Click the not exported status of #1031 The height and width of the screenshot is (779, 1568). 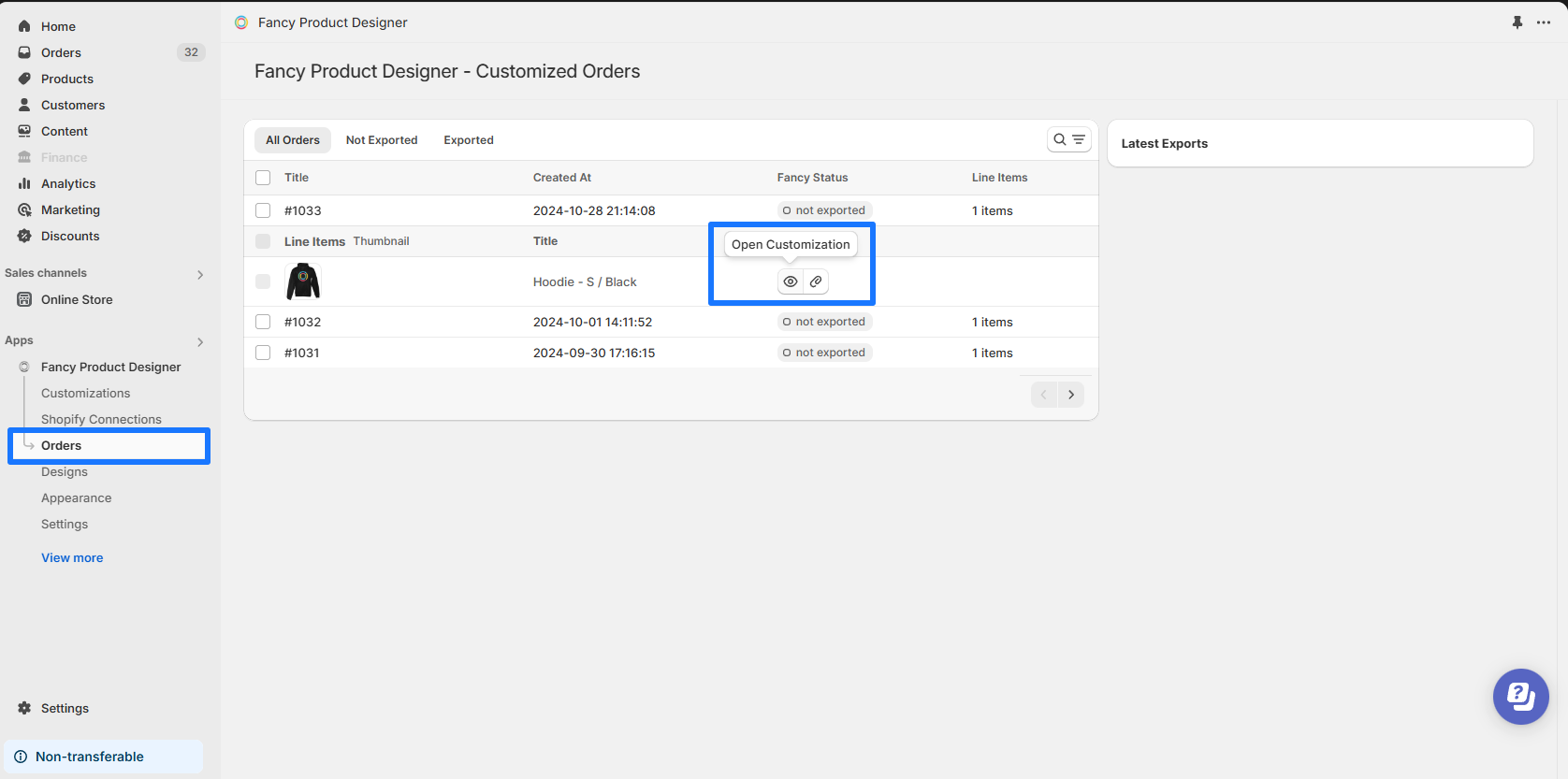tap(824, 353)
